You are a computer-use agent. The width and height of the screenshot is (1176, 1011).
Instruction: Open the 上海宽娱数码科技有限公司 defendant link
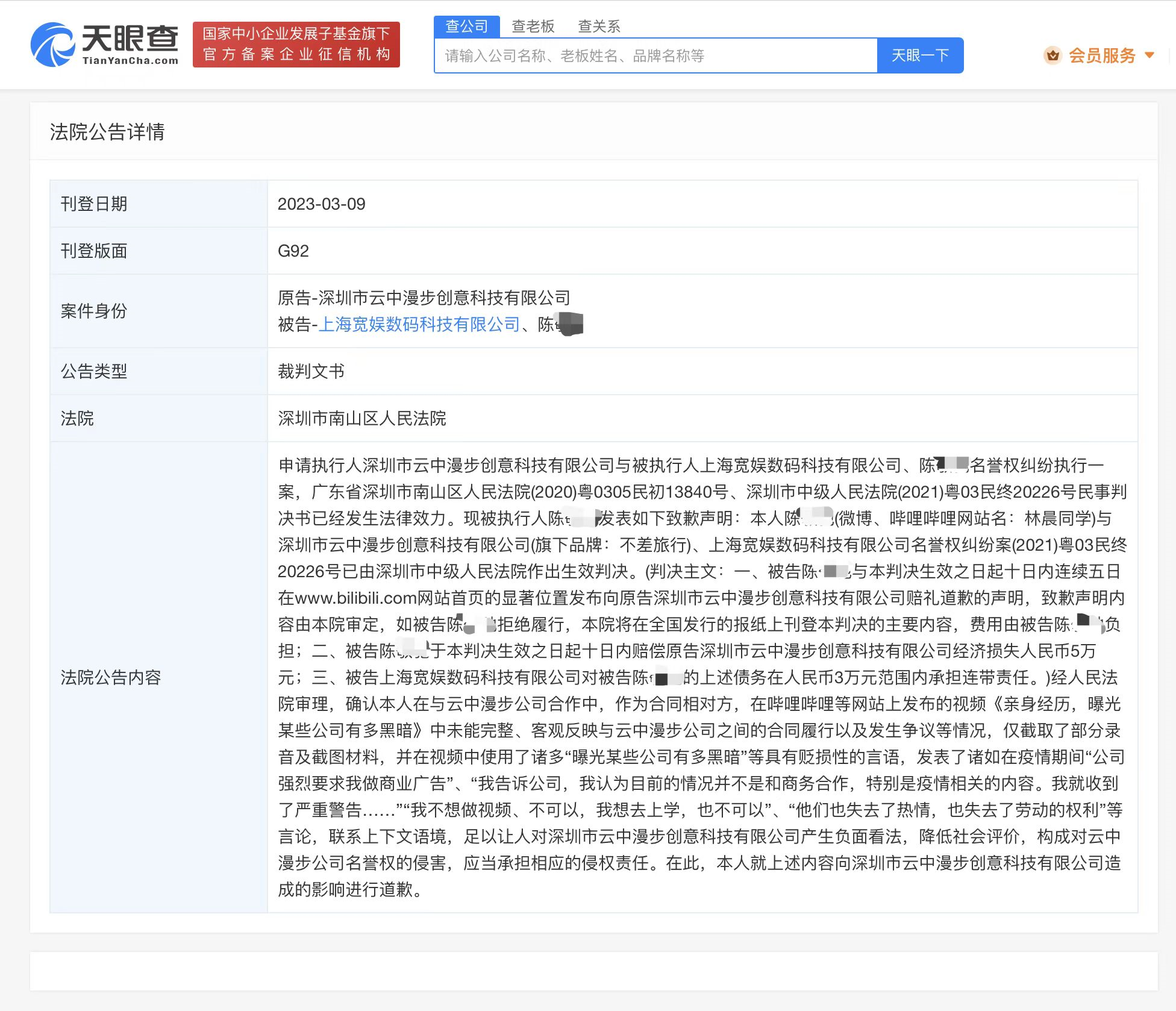coord(419,325)
